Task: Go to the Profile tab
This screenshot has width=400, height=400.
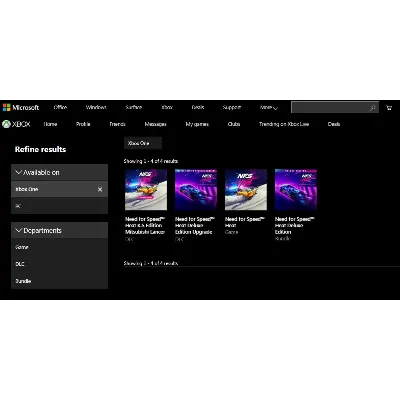Action: click(83, 124)
